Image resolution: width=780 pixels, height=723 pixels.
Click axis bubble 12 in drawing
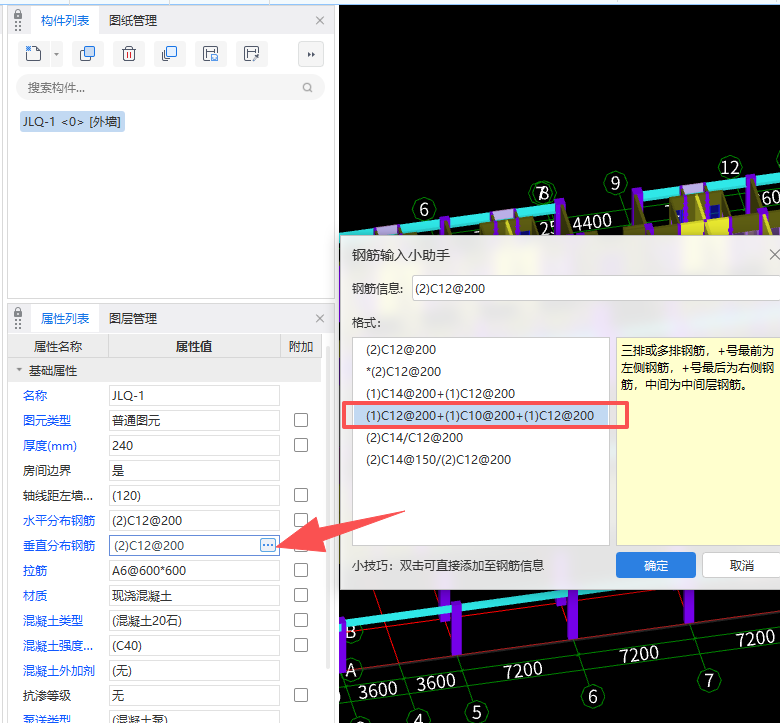[x=730, y=167]
